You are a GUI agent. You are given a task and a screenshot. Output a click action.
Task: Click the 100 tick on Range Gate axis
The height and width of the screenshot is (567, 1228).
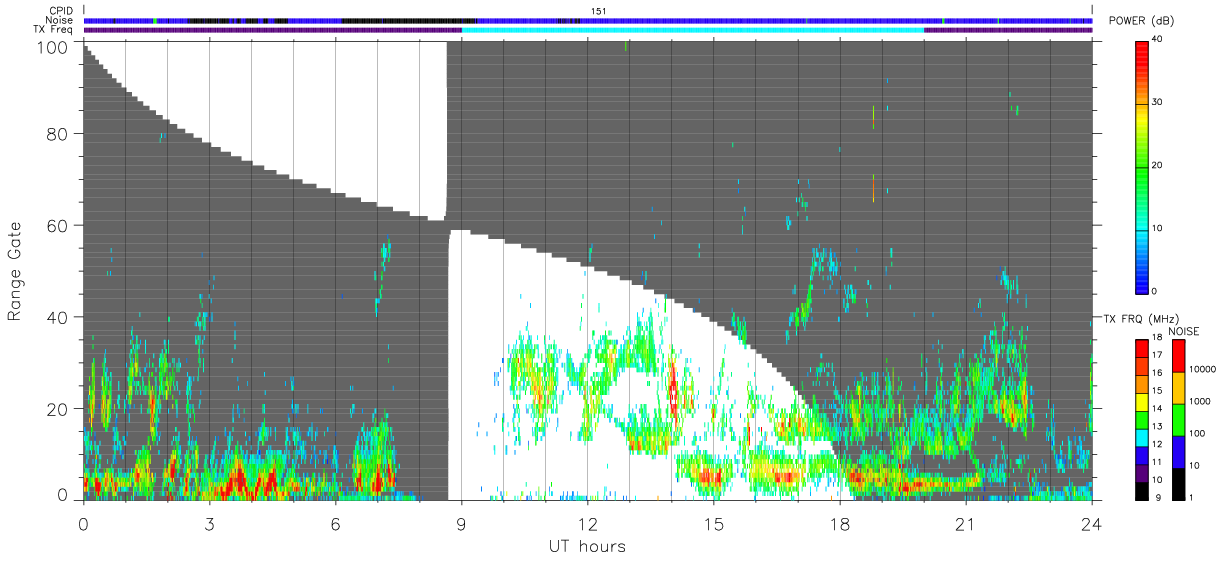(x=53, y=47)
